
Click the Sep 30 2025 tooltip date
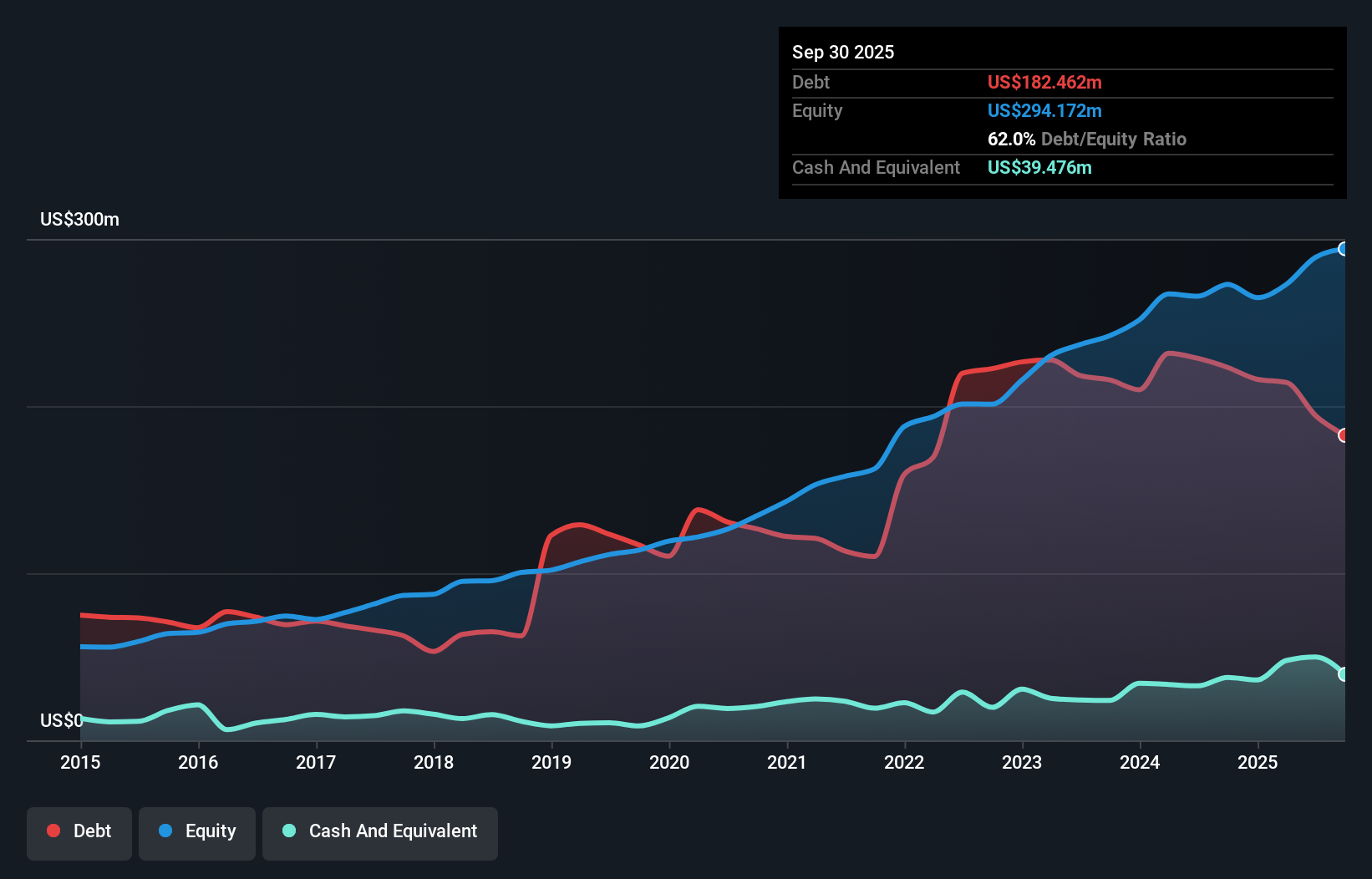point(843,52)
